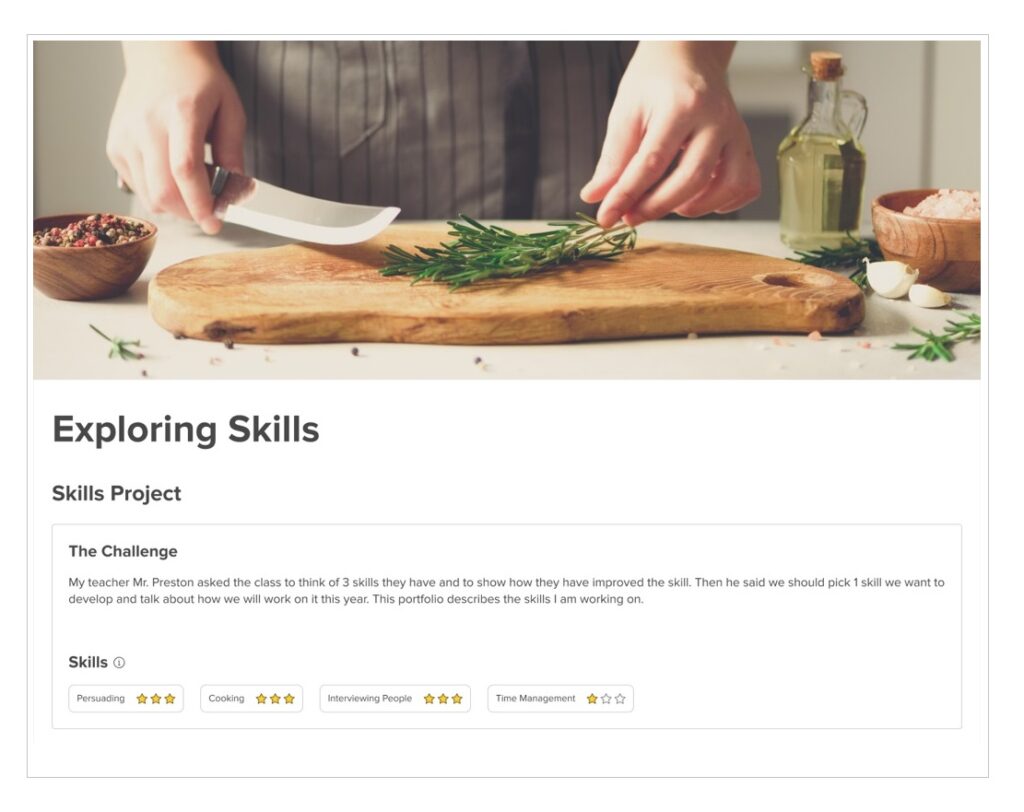Click the challenge description paragraph about Mr. Preston
This screenshot has width=1024, height=812.
(x=506, y=591)
